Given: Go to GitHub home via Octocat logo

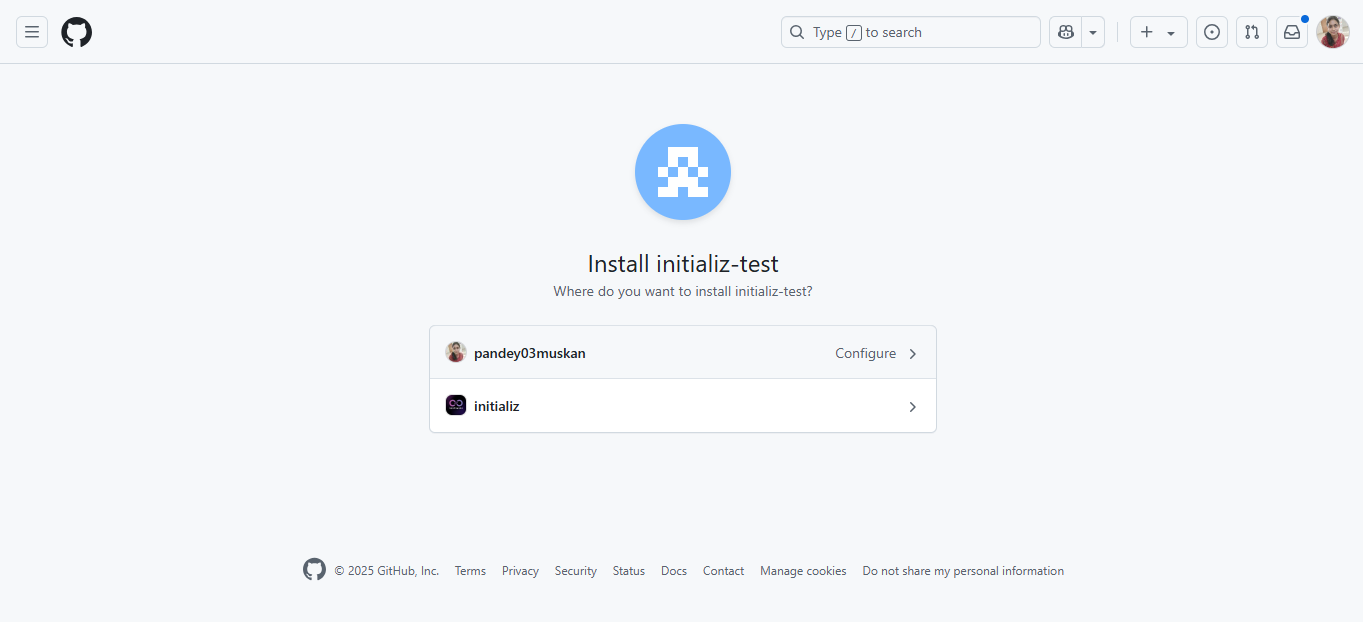Looking at the screenshot, I should (x=77, y=32).
